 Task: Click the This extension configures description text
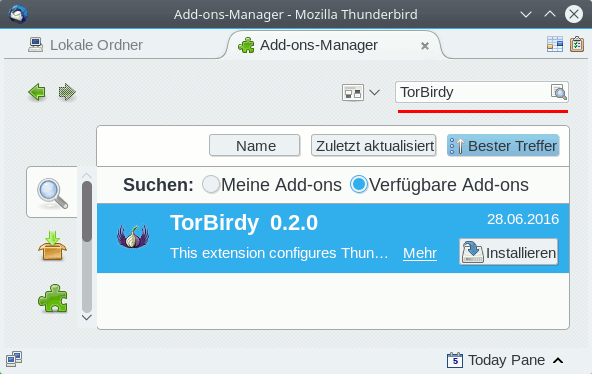[x=279, y=253]
